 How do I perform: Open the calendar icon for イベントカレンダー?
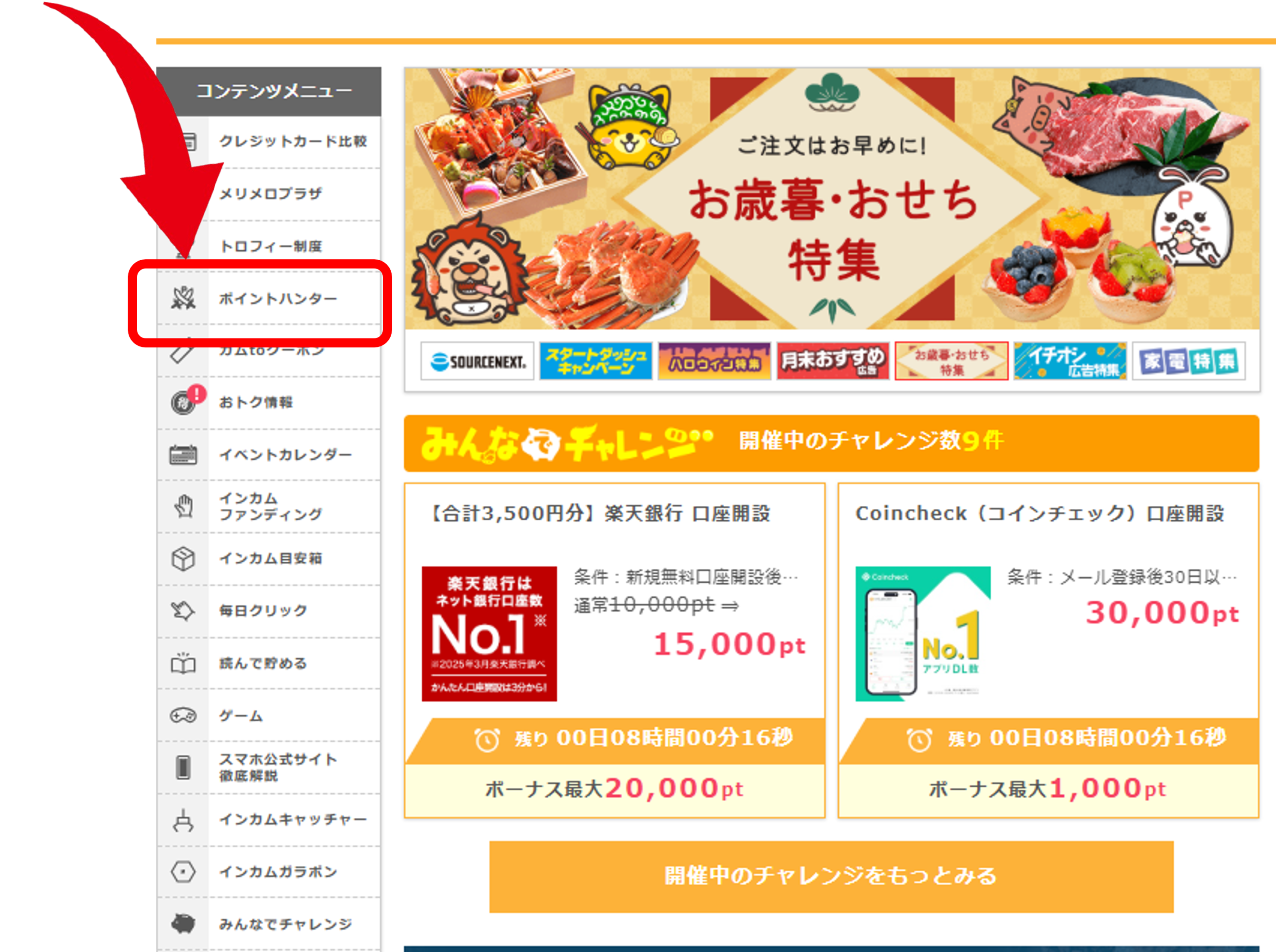[x=183, y=455]
